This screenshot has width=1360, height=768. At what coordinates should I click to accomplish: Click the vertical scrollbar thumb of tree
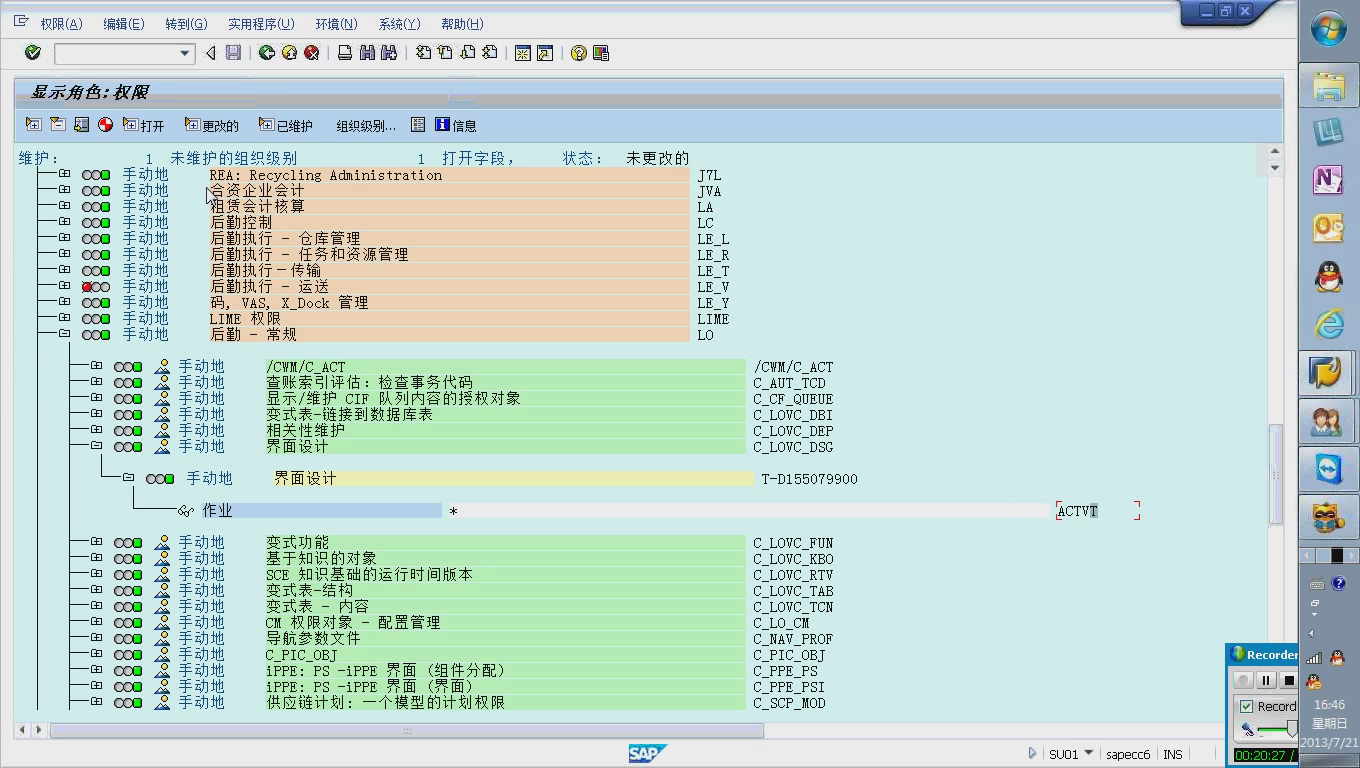coord(1275,473)
